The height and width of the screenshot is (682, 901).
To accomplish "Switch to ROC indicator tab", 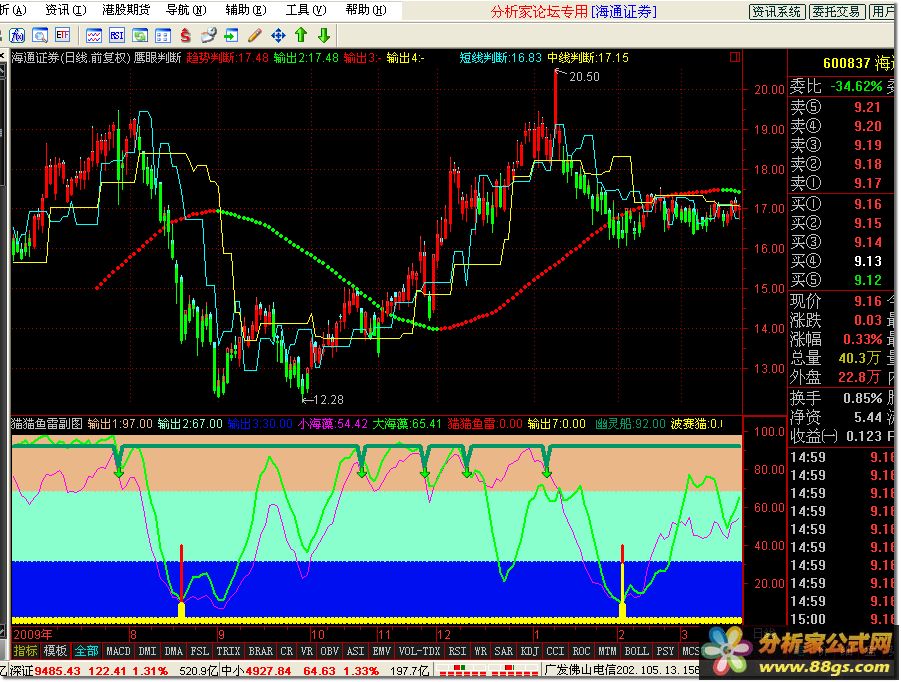I will pos(581,651).
